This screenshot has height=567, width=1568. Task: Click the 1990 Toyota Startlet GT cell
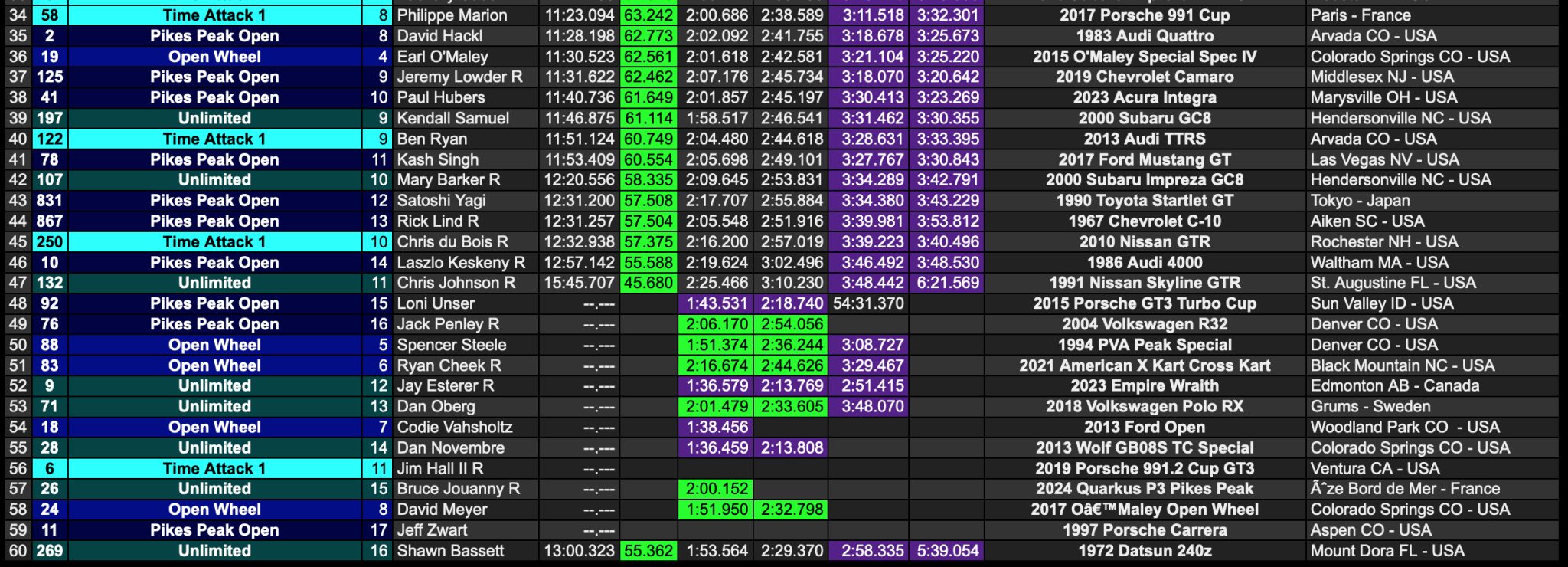click(x=1145, y=200)
